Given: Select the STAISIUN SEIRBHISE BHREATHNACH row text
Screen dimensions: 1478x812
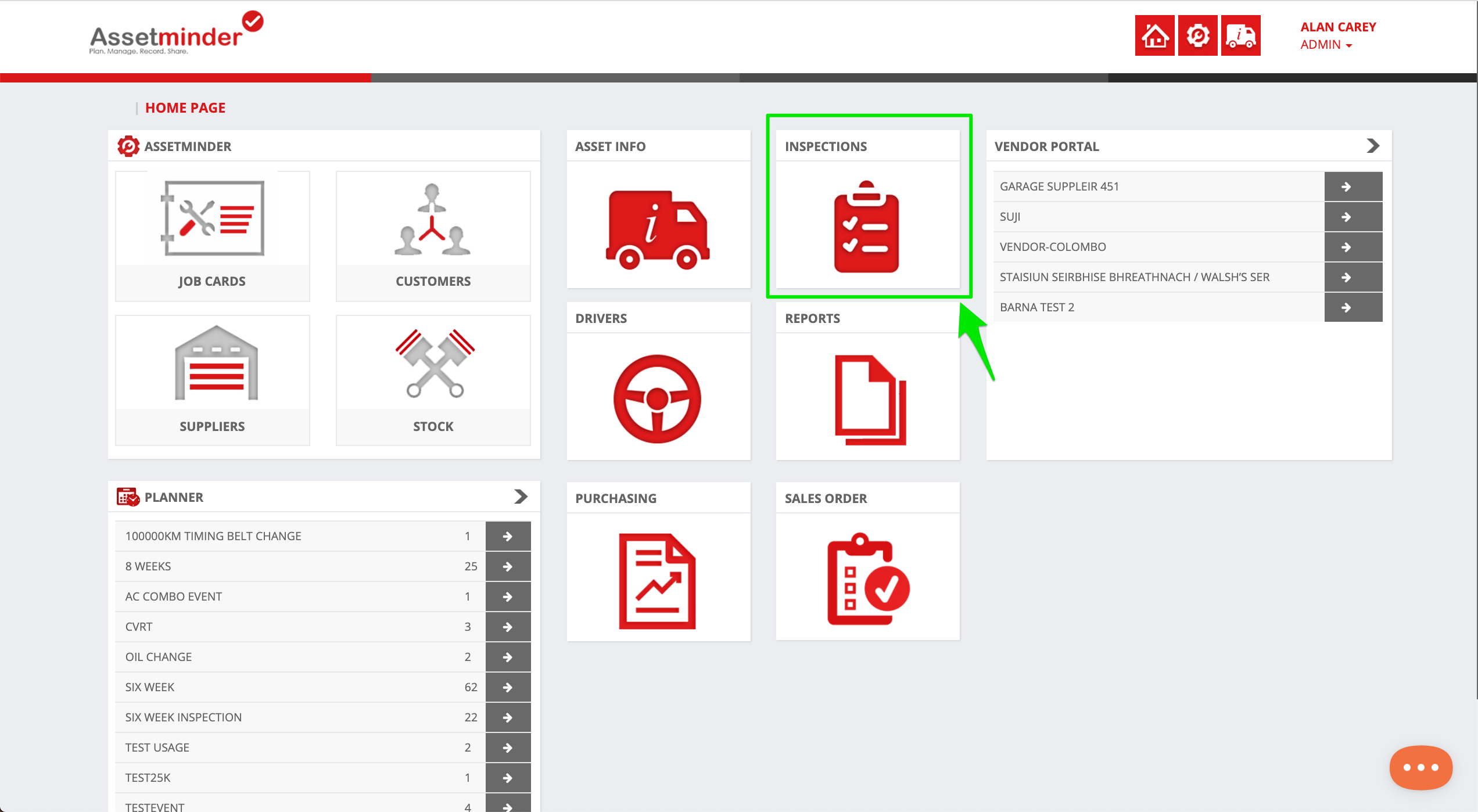Looking at the screenshot, I should [1135, 277].
